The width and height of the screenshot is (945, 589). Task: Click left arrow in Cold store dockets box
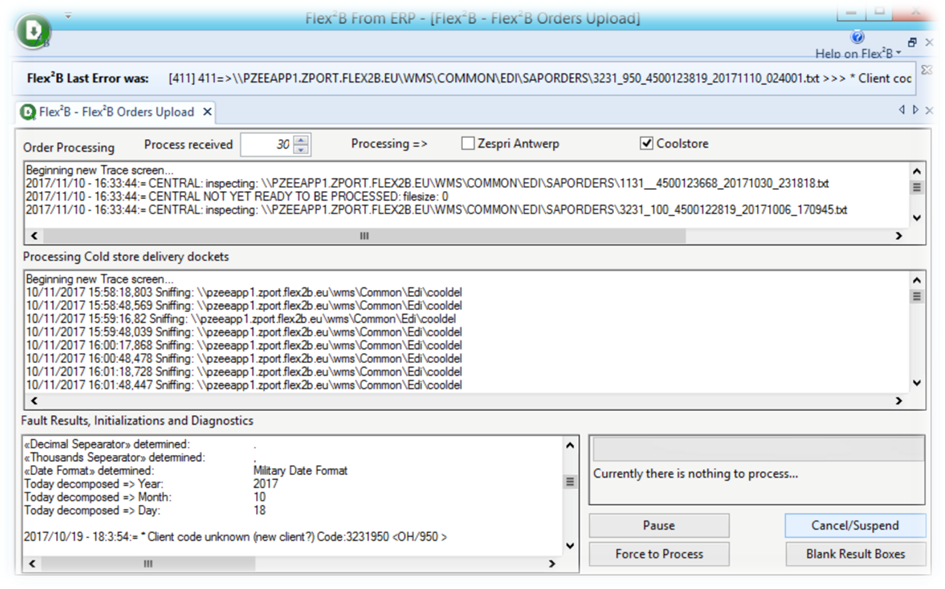pyautogui.click(x=34, y=401)
